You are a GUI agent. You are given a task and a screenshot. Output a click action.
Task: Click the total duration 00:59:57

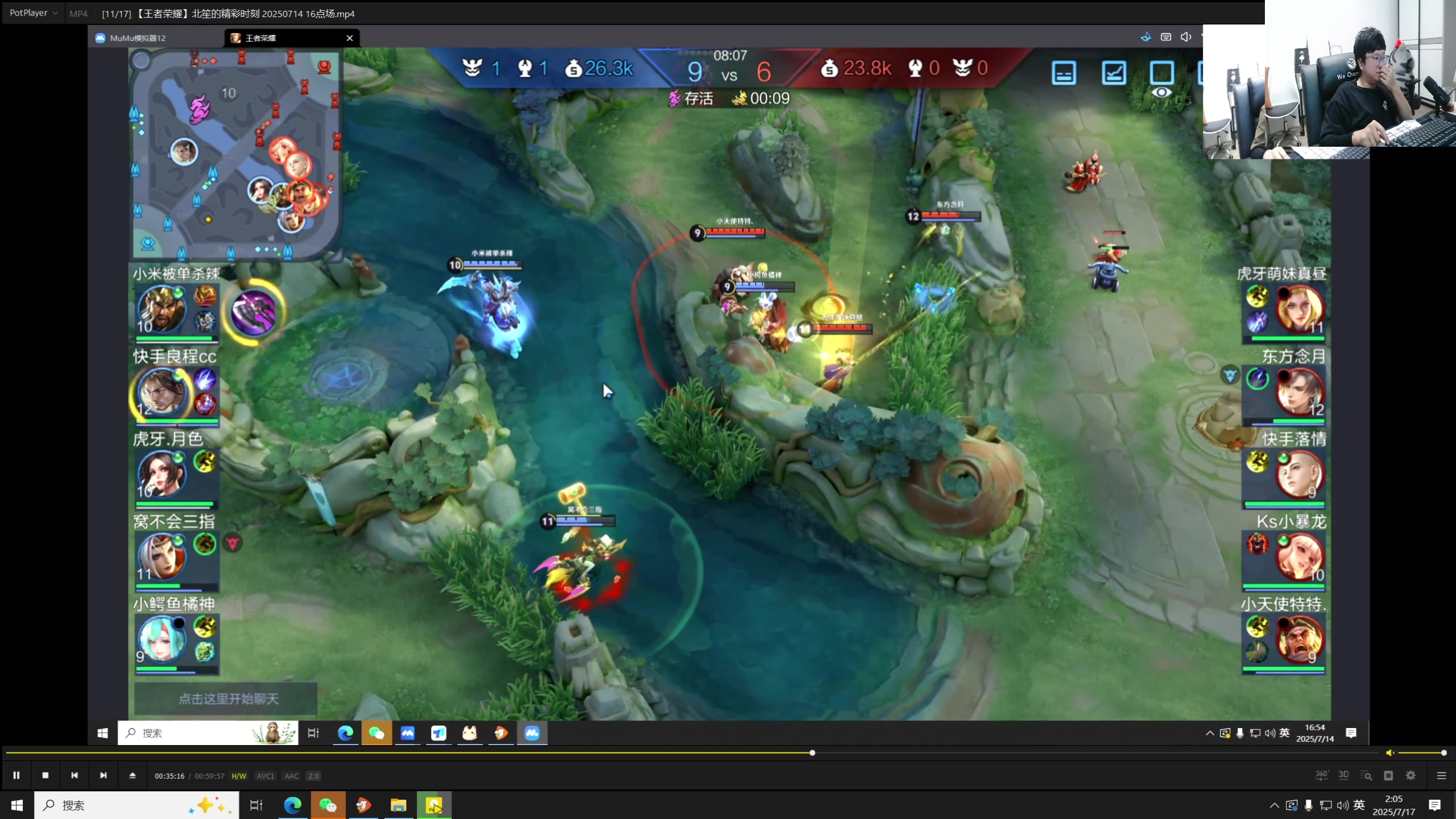[209, 776]
